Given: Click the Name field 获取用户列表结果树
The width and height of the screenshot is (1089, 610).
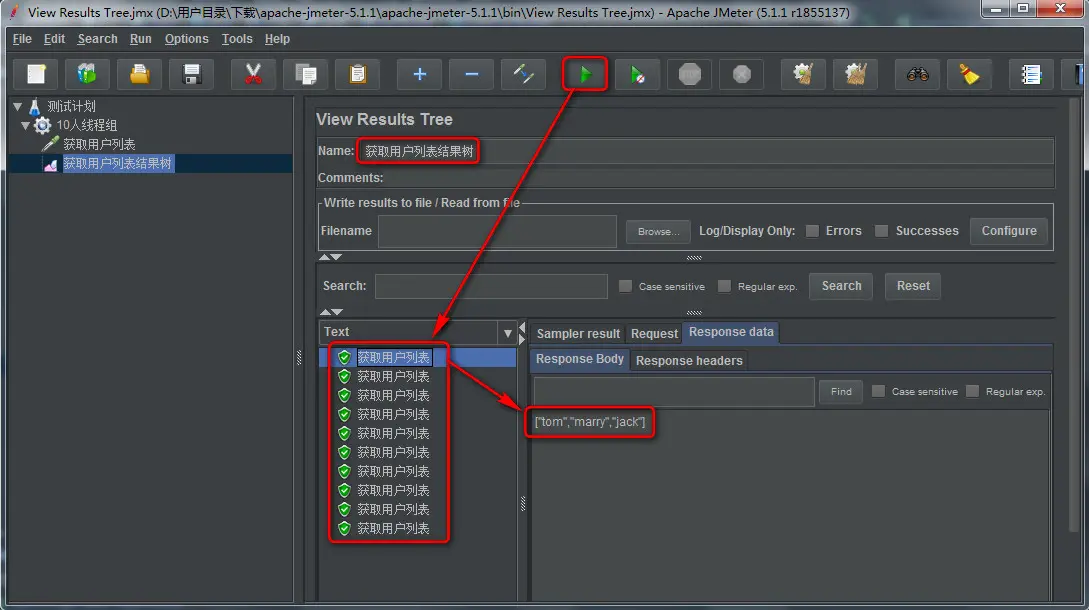Looking at the screenshot, I should click(706, 151).
